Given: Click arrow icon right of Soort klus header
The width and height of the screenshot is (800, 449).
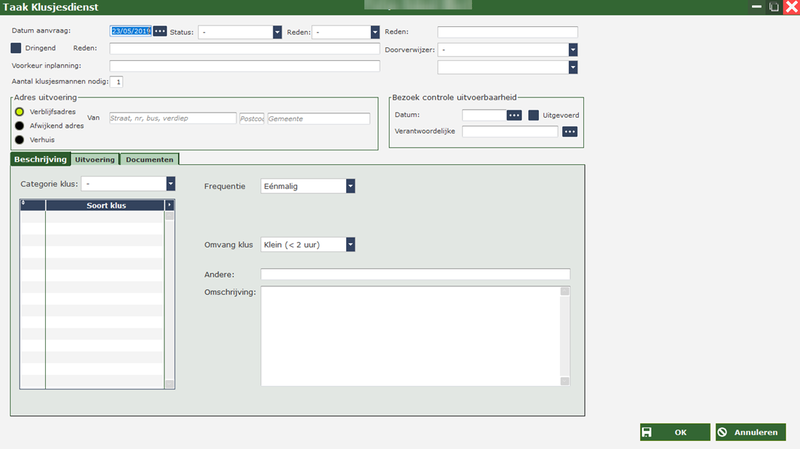Looking at the screenshot, I should pyautogui.click(x=169, y=205).
